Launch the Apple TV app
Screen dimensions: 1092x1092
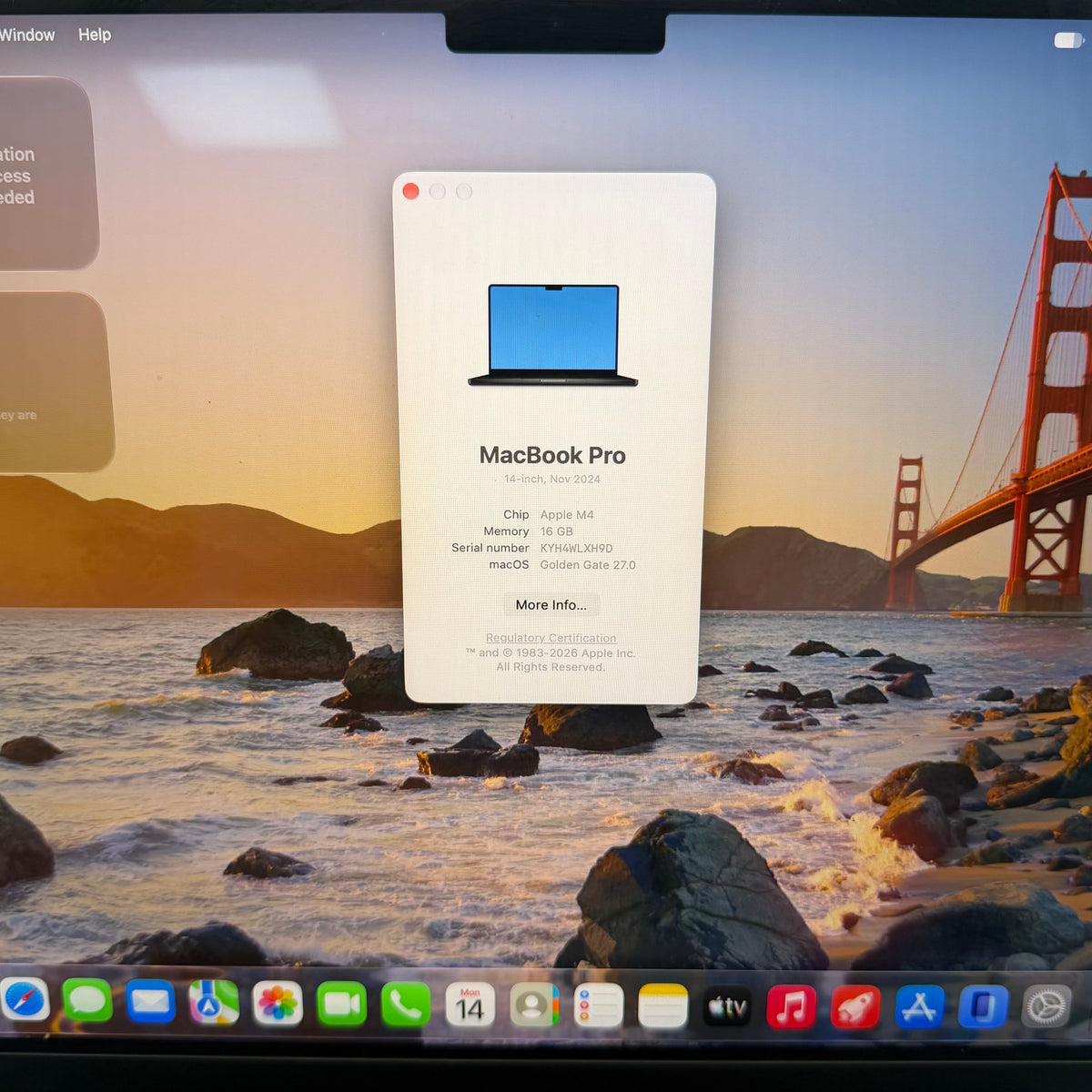point(728,1007)
